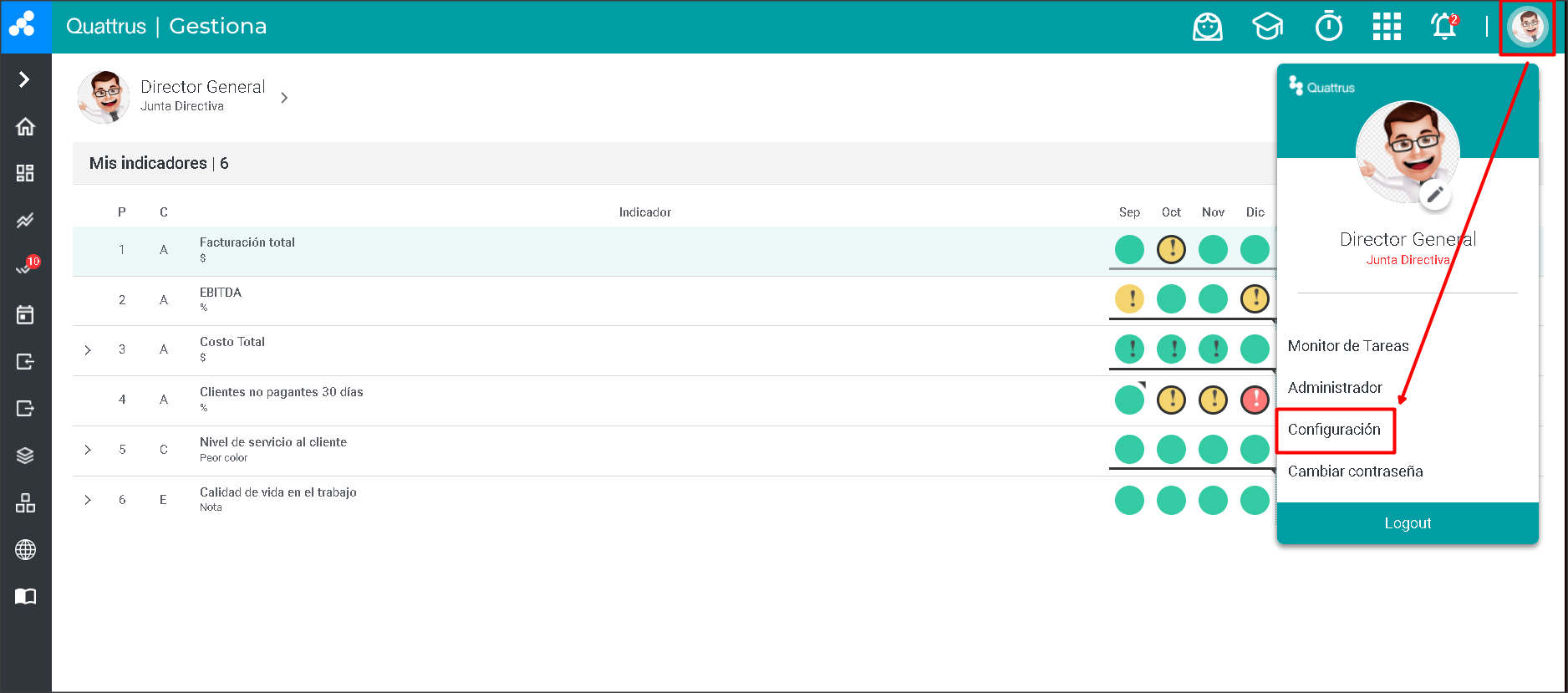Image resolution: width=1568 pixels, height=693 pixels.
Task: Click the globe icon in the sidebar
Action: 25,549
